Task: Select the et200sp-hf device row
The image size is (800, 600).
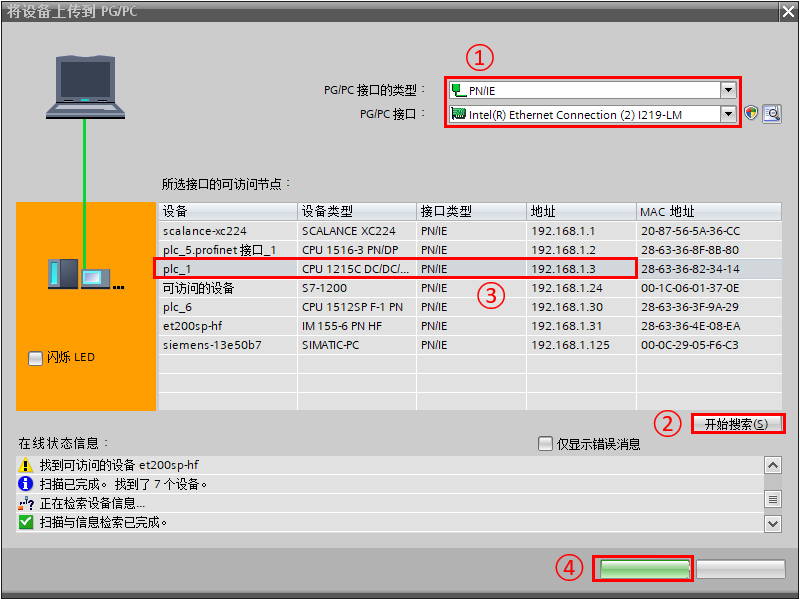Action: (470, 326)
